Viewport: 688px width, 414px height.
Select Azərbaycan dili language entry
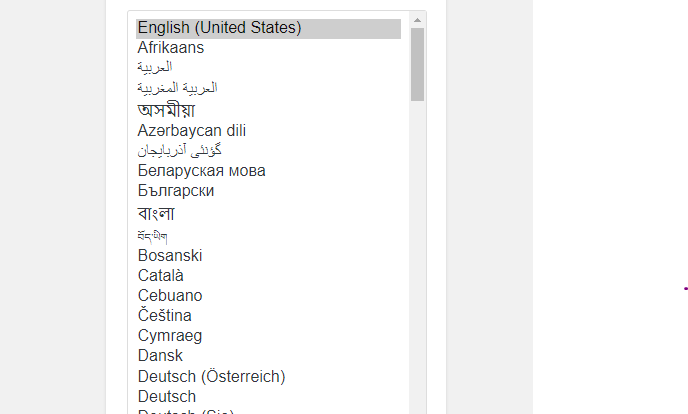click(x=268, y=131)
